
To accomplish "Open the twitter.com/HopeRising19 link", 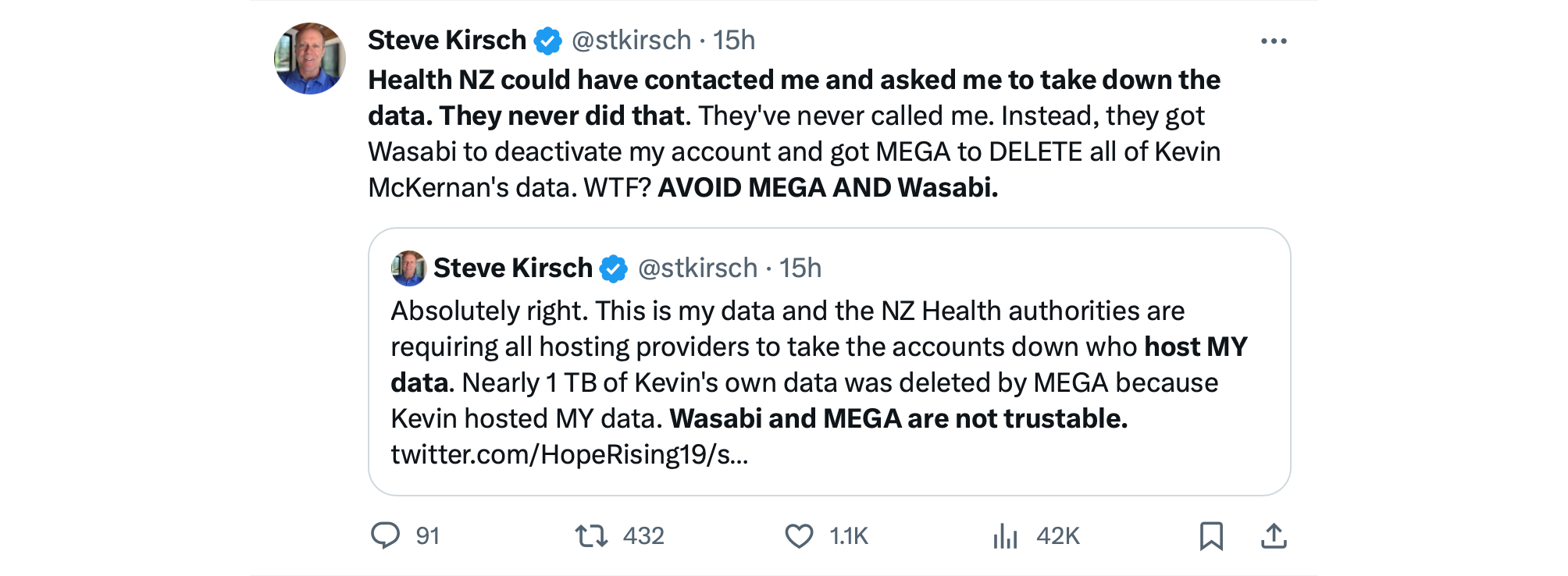I will click(569, 454).
